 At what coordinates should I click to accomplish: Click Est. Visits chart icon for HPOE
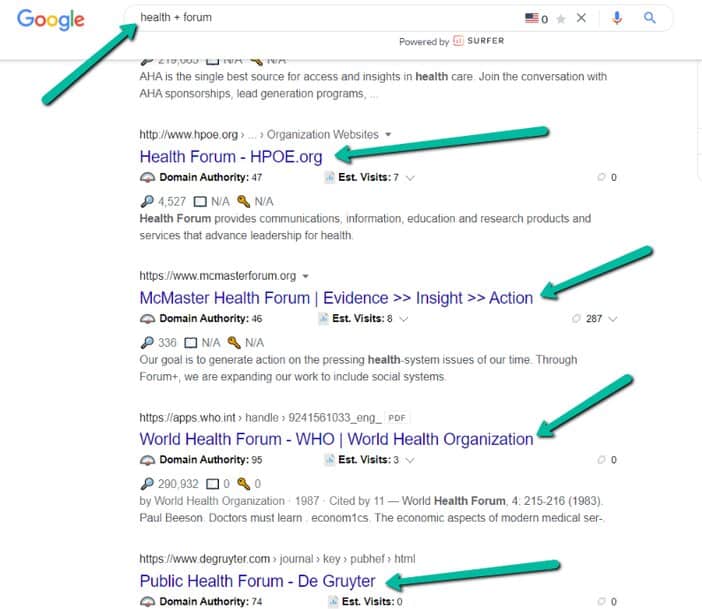330,177
